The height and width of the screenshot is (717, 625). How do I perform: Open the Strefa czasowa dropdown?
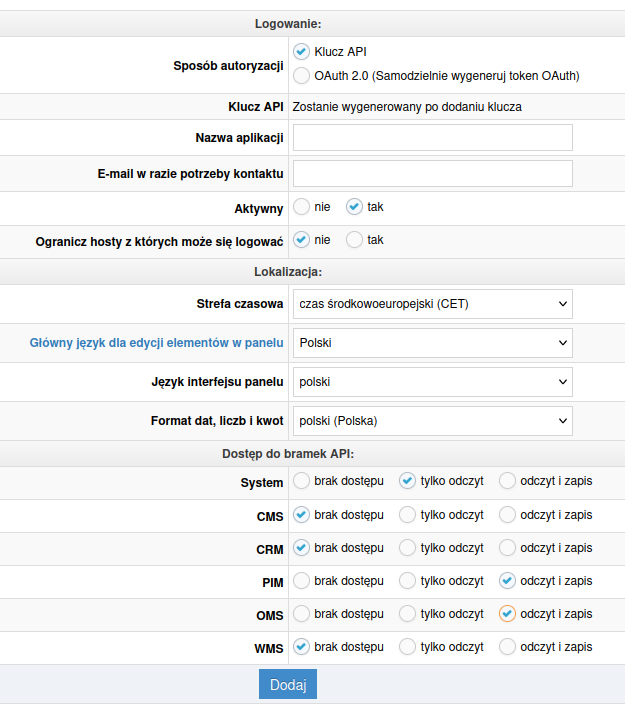coord(432,304)
